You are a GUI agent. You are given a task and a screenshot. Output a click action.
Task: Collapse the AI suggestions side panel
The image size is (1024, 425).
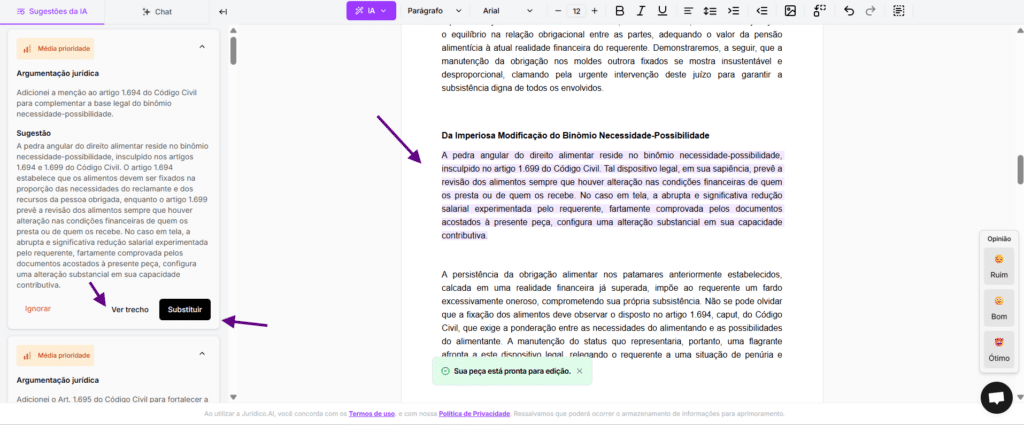(x=223, y=11)
